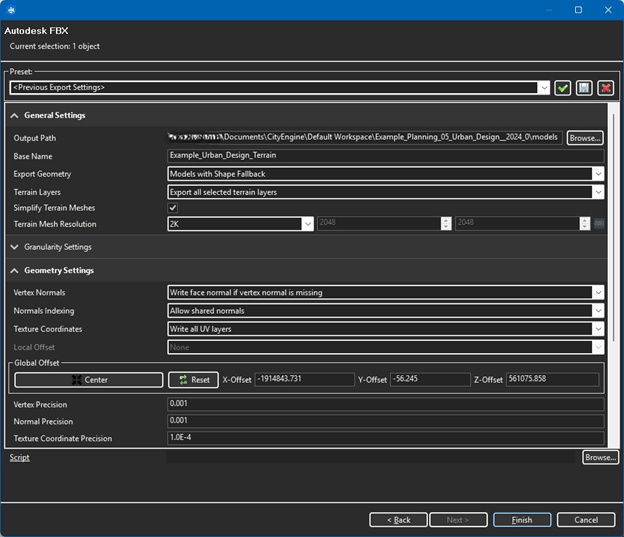Click Script path input field
624x537 pixels.
point(371,457)
